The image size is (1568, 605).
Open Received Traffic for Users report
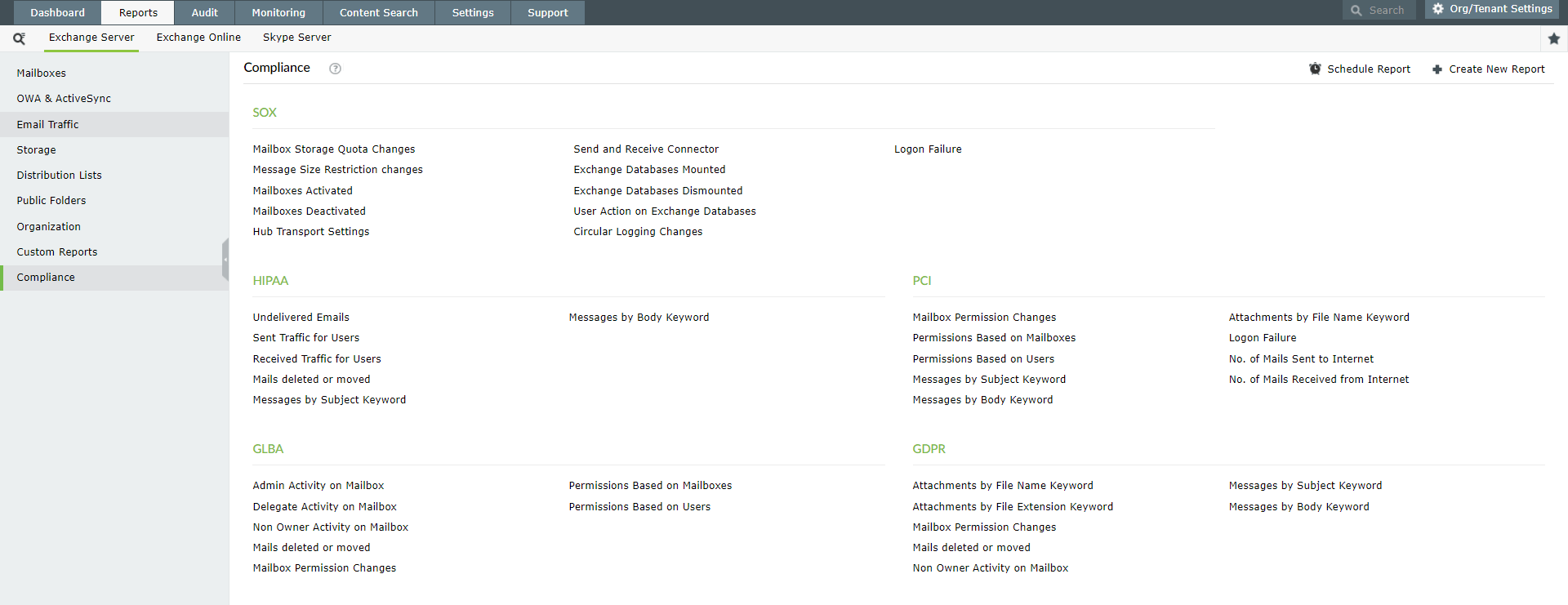coord(317,359)
